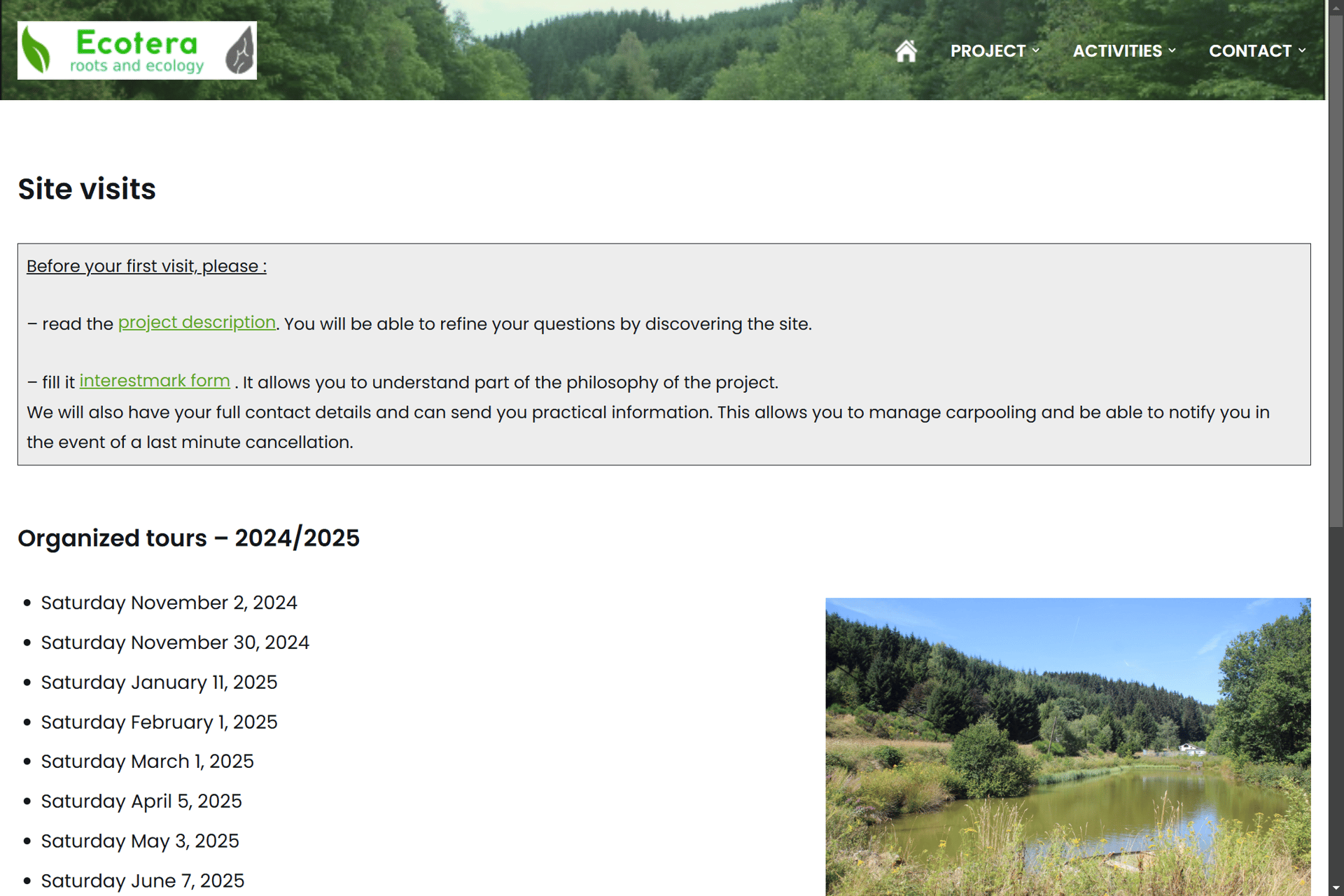
Task: Follow the project description link
Action: [x=197, y=323]
